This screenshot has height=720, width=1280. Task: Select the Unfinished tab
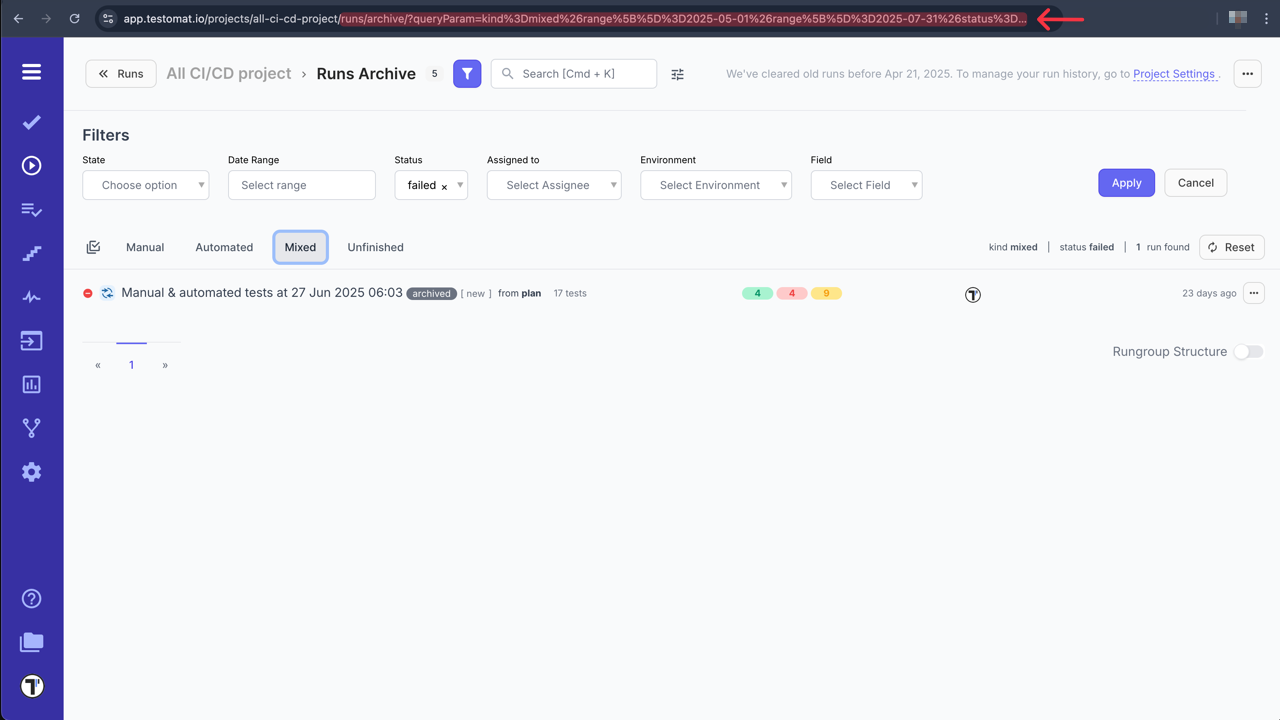(375, 247)
